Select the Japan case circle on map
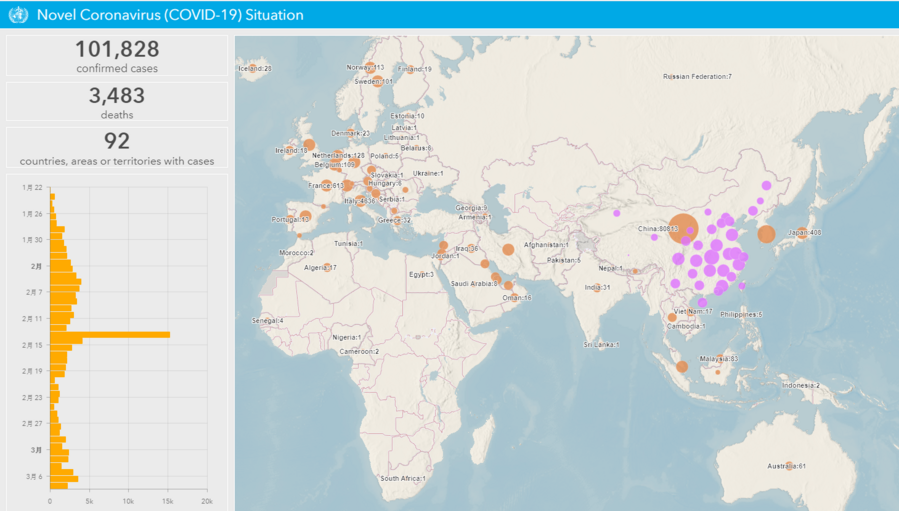899x511 pixels. [766, 234]
